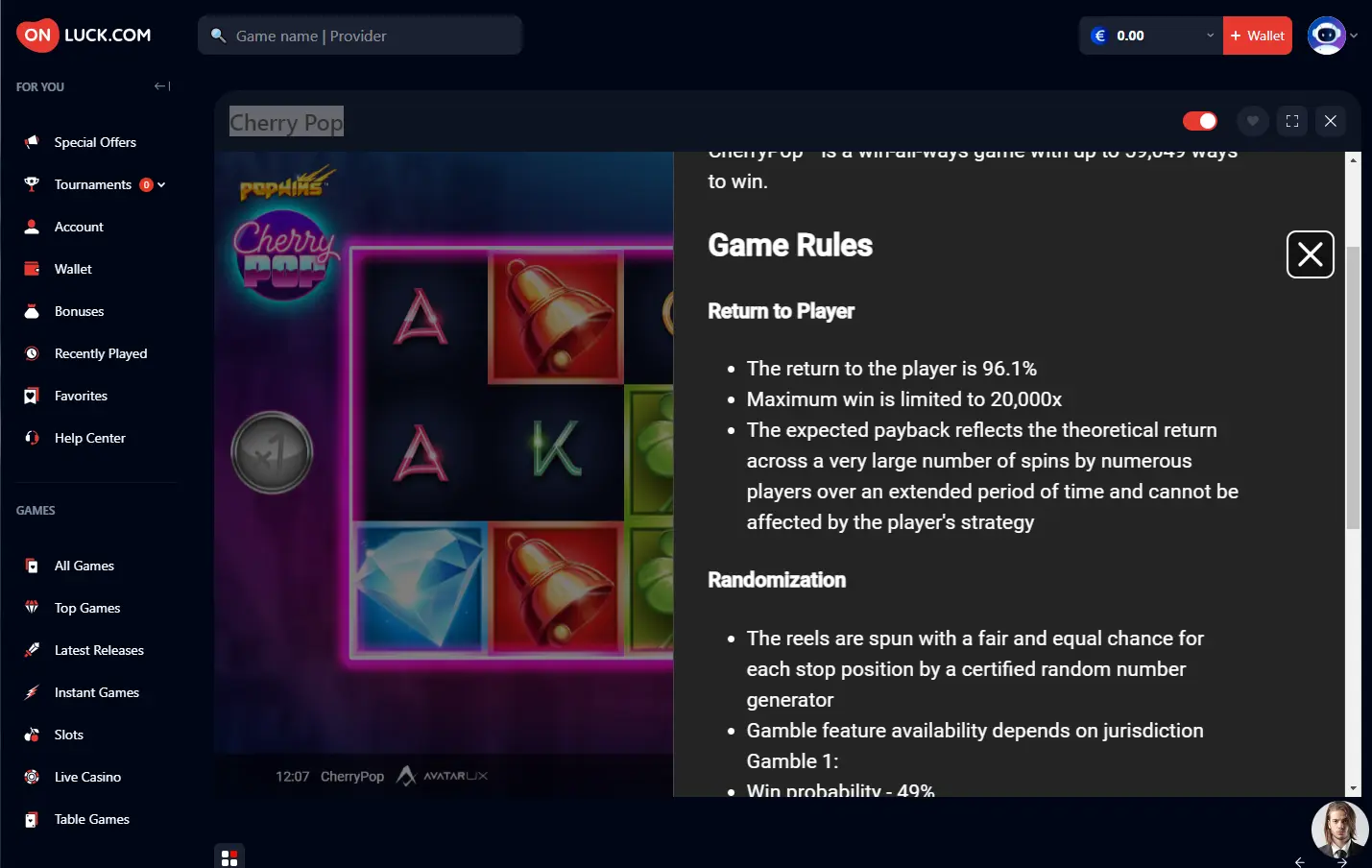Open the Help Center link
1372x868 pixels.
(x=90, y=438)
